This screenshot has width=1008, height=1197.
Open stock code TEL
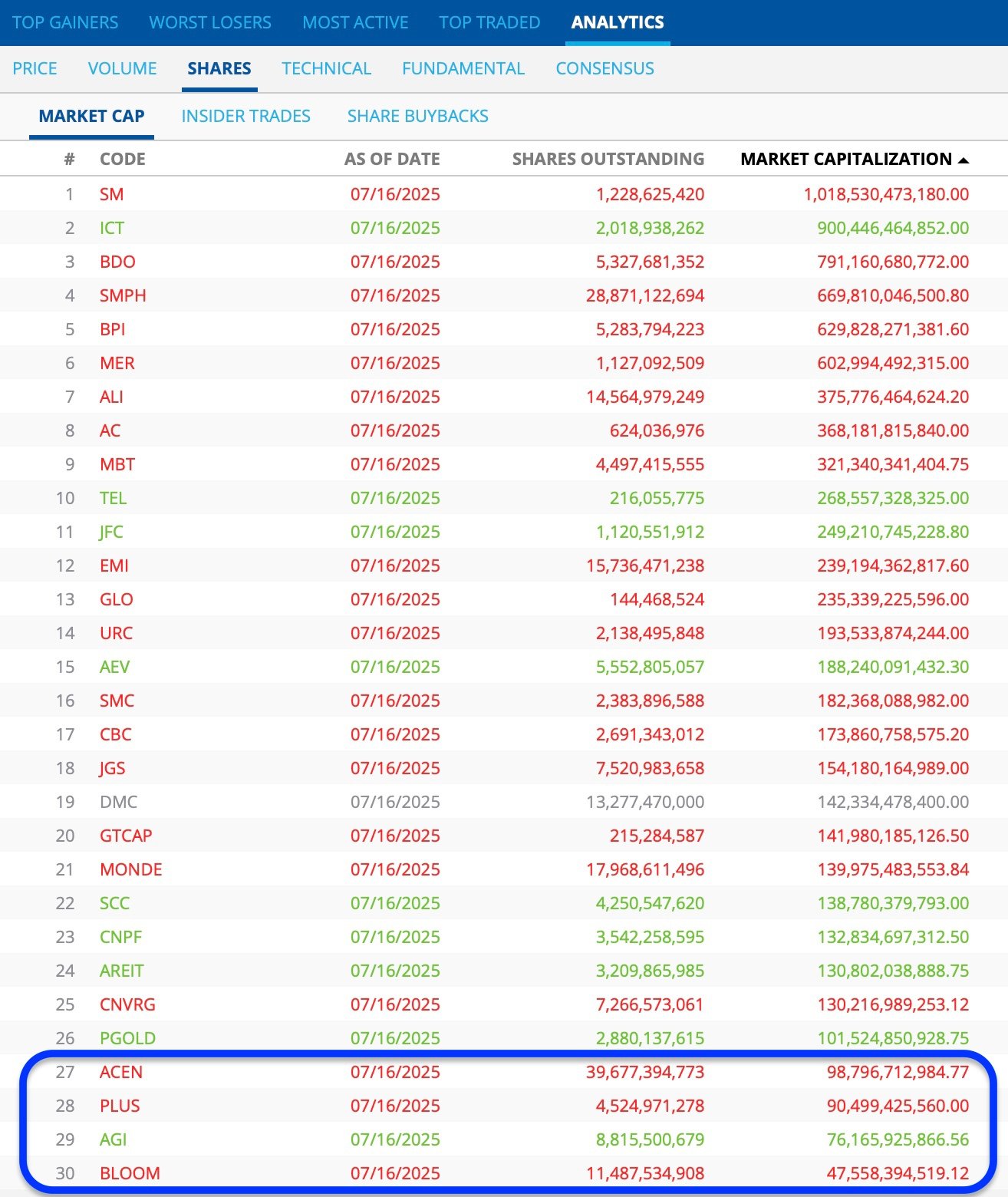pos(113,498)
